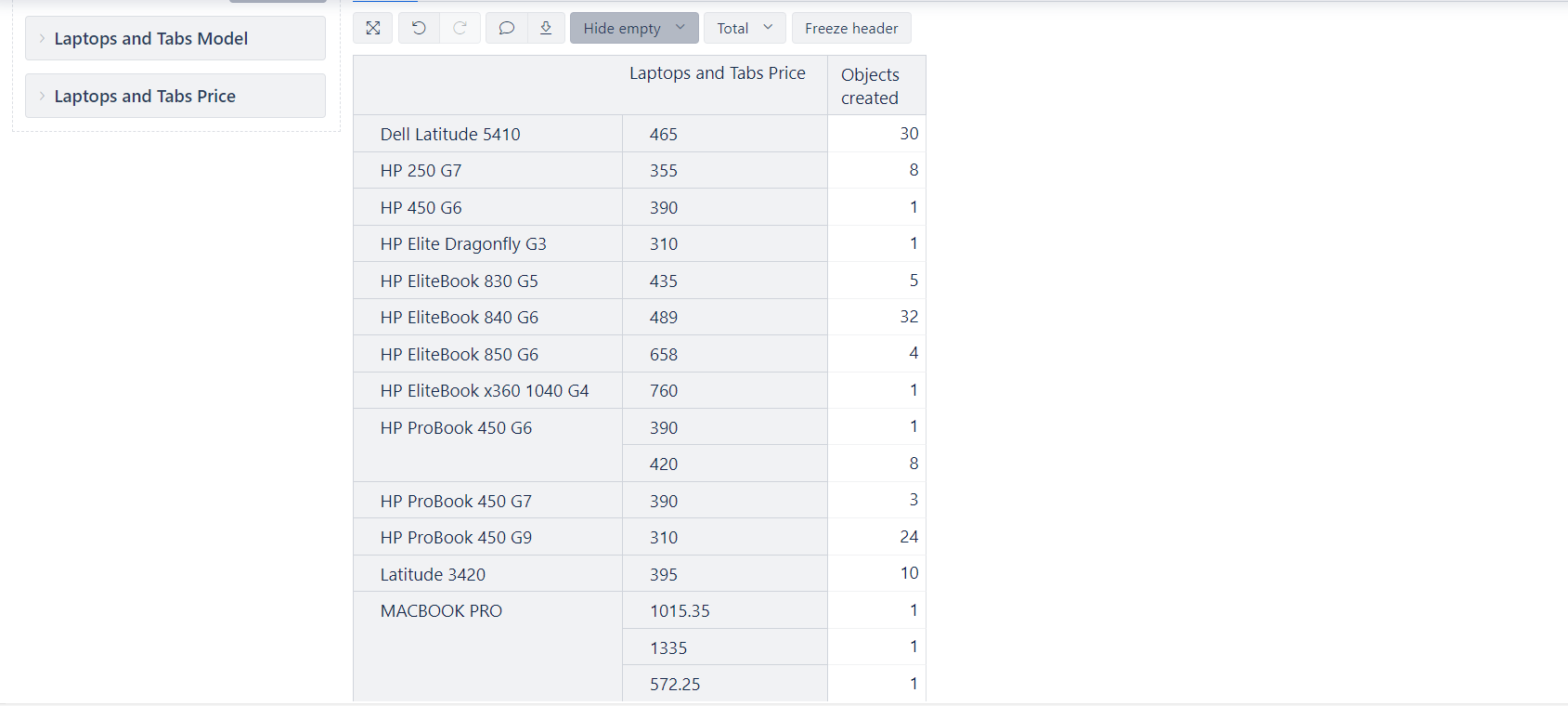Image resolution: width=1568 pixels, height=706 pixels.
Task: Click price cell 355
Action: [x=725, y=171]
